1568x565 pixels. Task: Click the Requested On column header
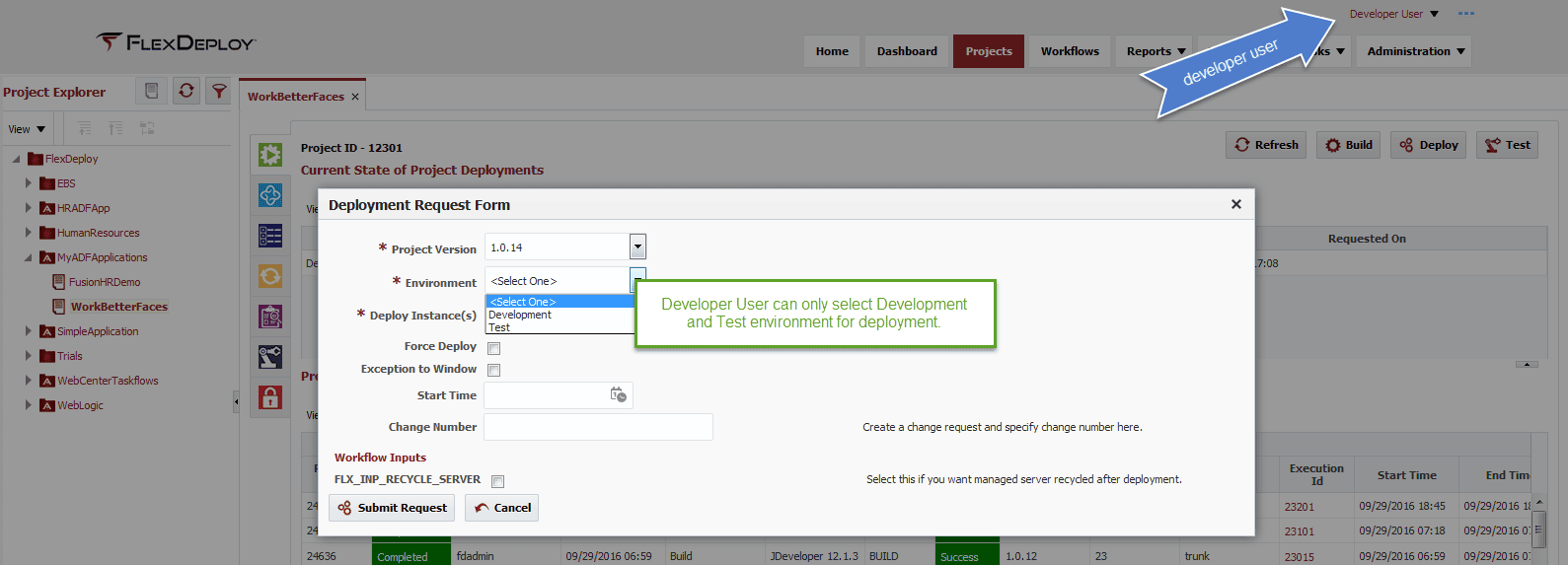pyautogui.click(x=1367, y=239)
